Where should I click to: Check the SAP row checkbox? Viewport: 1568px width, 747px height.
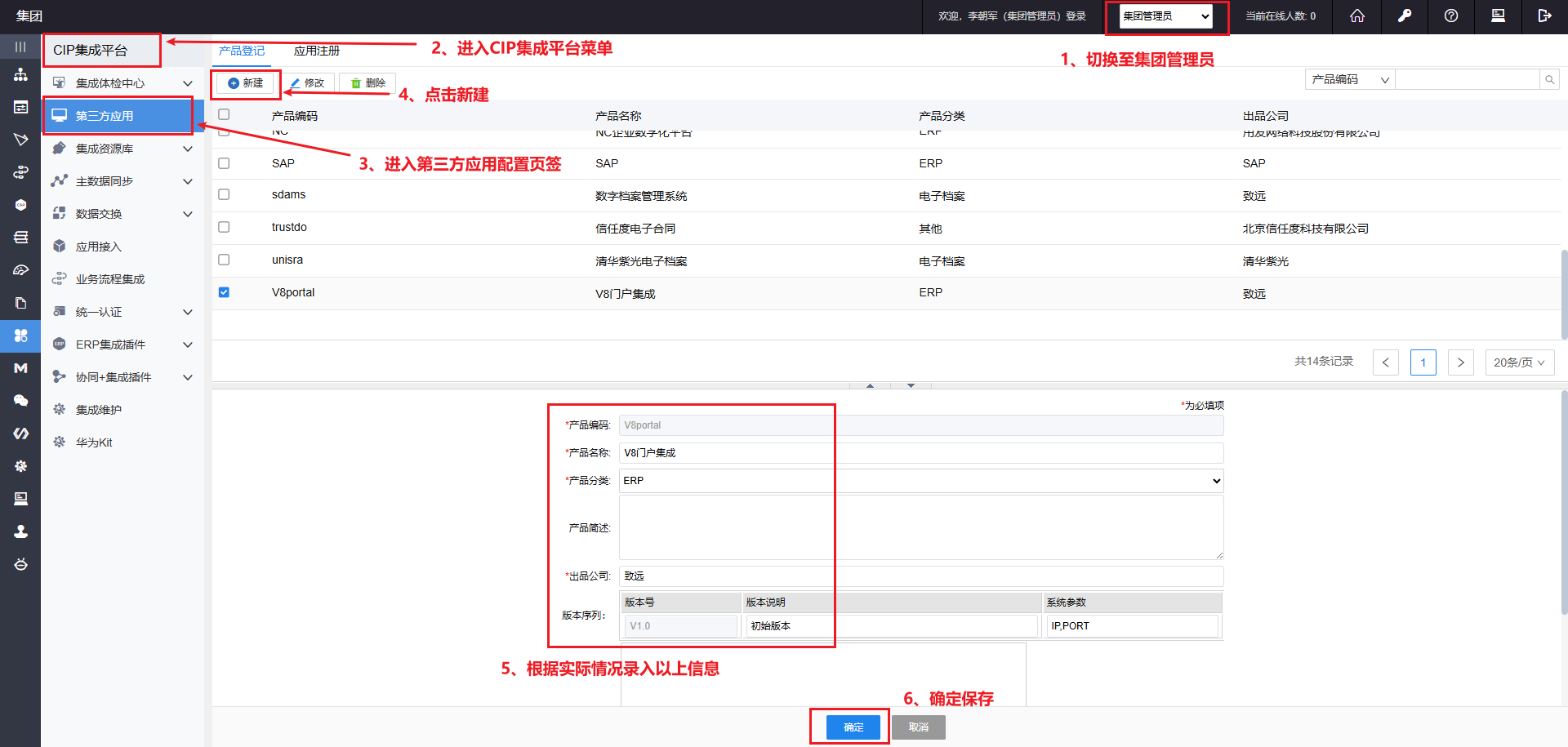(x=224, y=163)
